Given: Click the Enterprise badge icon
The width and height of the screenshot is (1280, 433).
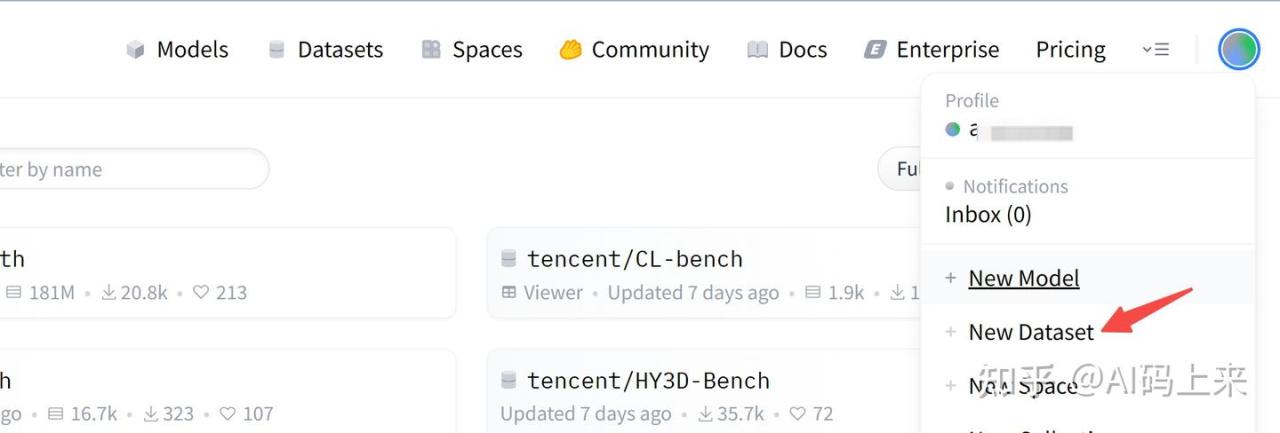Looking at the screenshot, I should click(875, 50).
